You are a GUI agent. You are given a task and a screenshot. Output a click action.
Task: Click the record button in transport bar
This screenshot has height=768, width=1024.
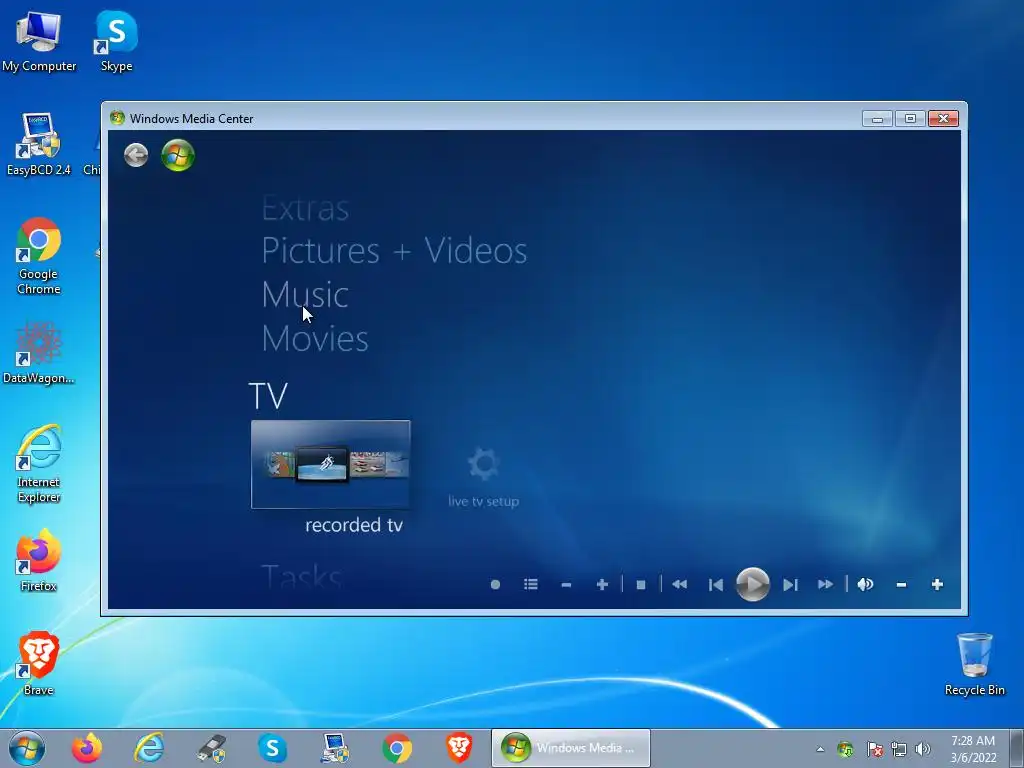click(495, 584)
